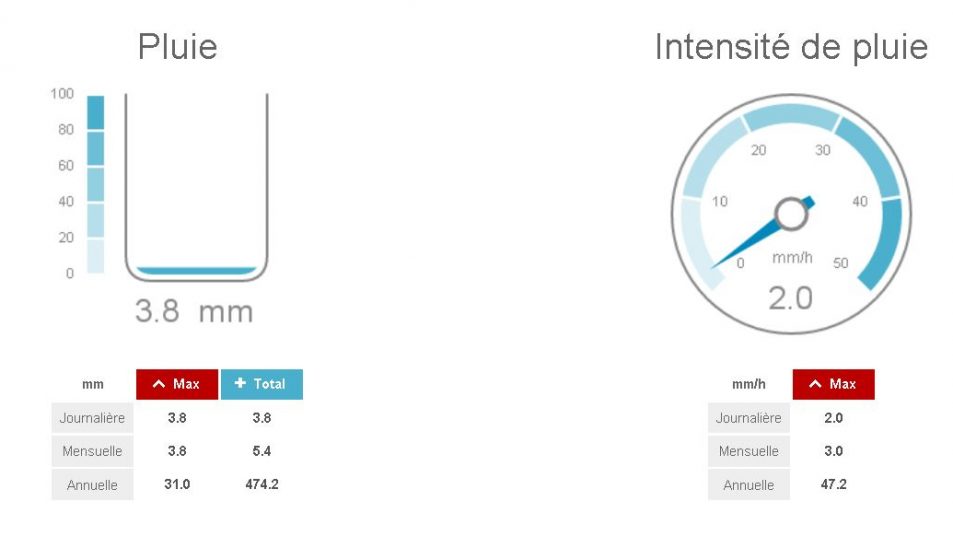
Task: Select Journalière in the rain intensity table
Action: tap(748, 418)
